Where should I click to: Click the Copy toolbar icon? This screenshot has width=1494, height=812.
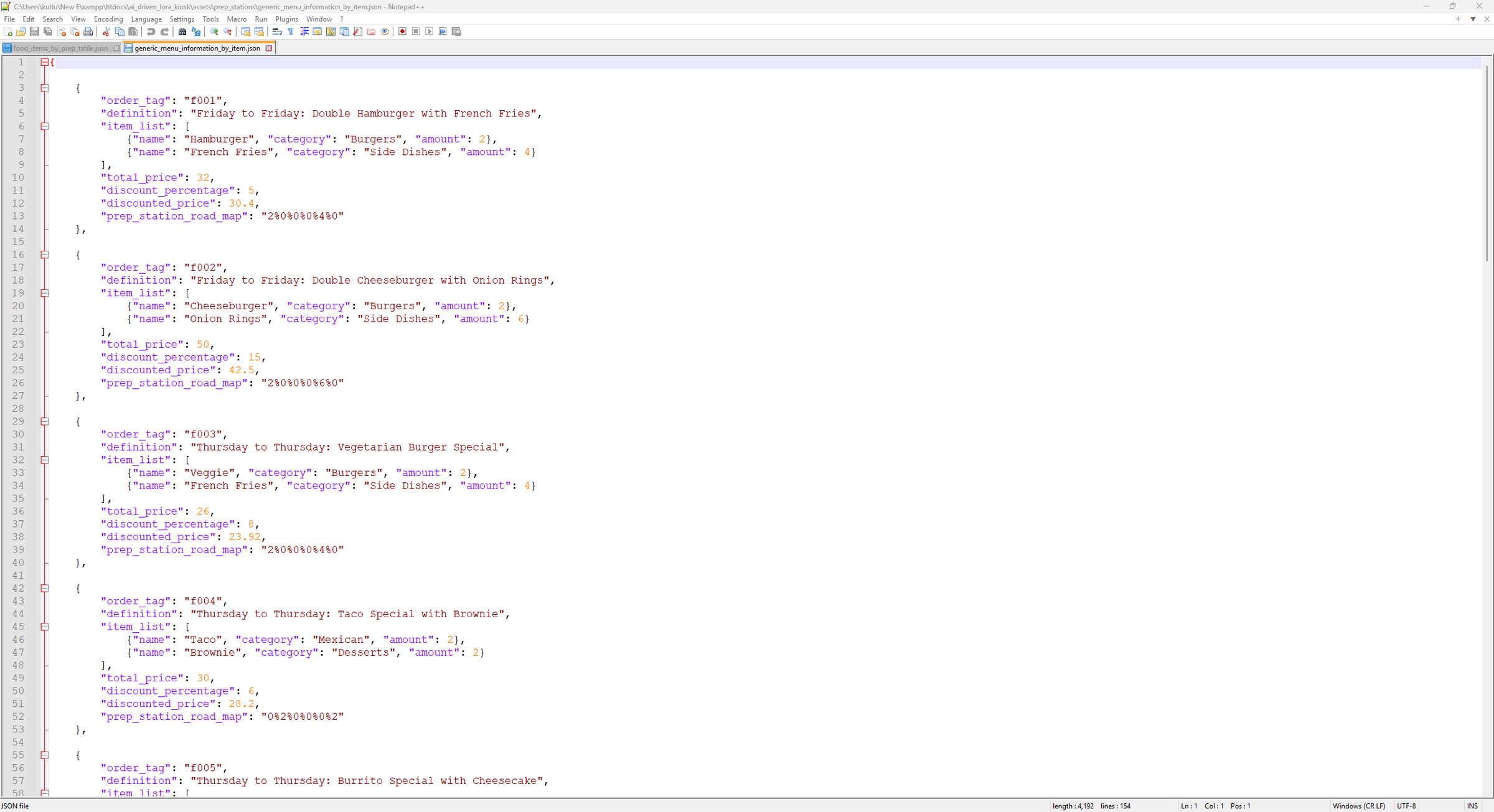pos(120,32)
